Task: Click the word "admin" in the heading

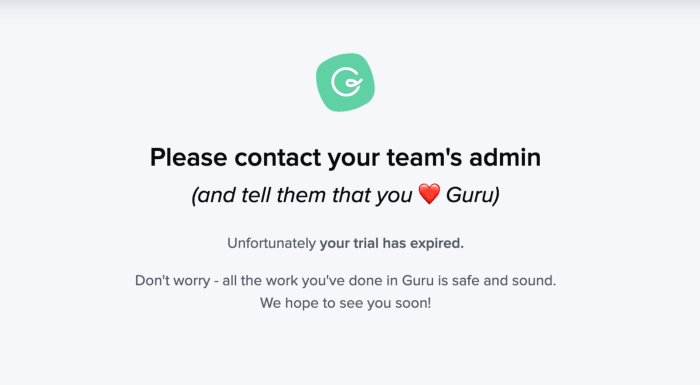Action: pyautogui.click(x=505, y=157)
